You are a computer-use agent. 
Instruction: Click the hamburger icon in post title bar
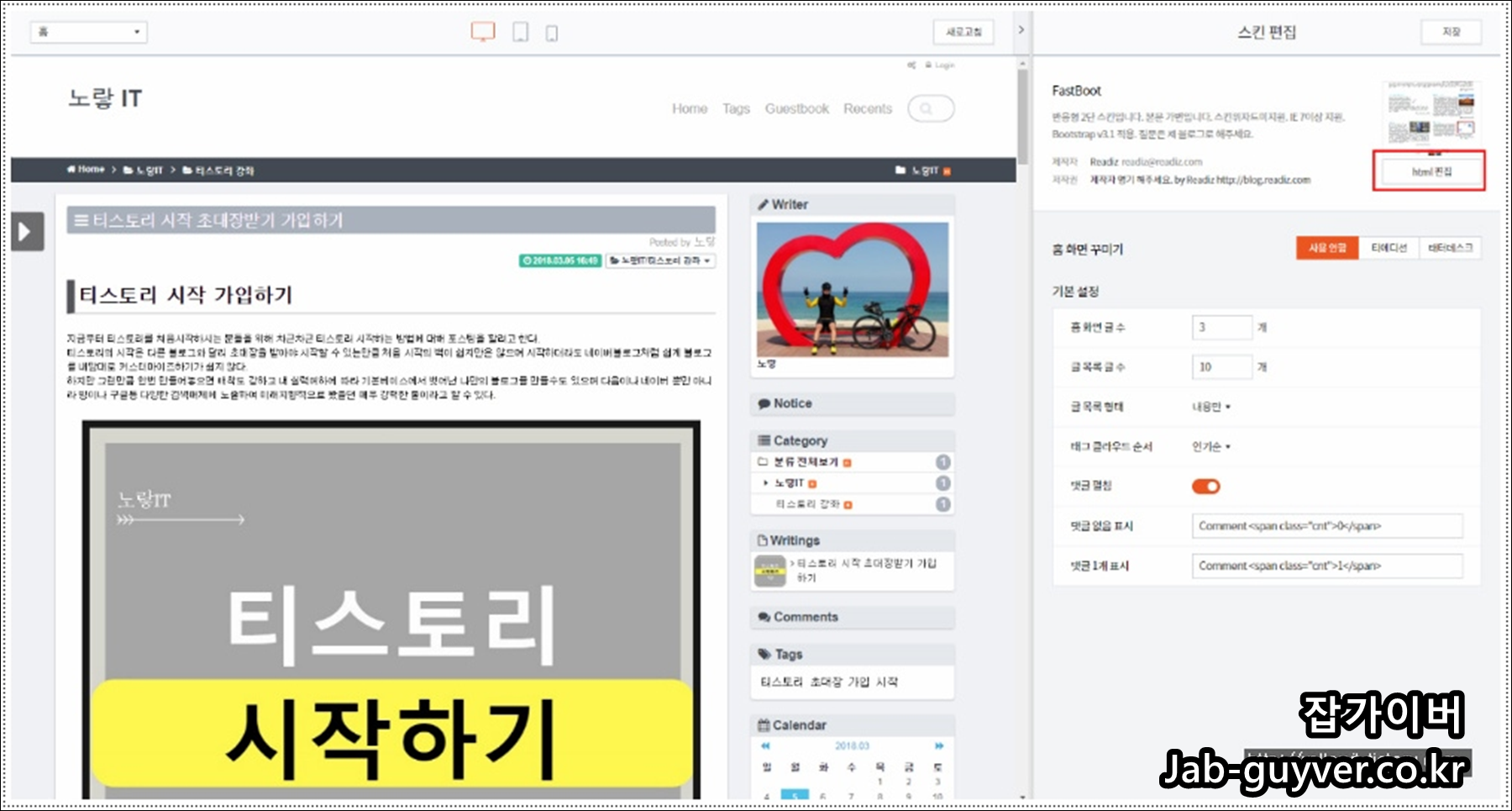(x=81, y=220)
